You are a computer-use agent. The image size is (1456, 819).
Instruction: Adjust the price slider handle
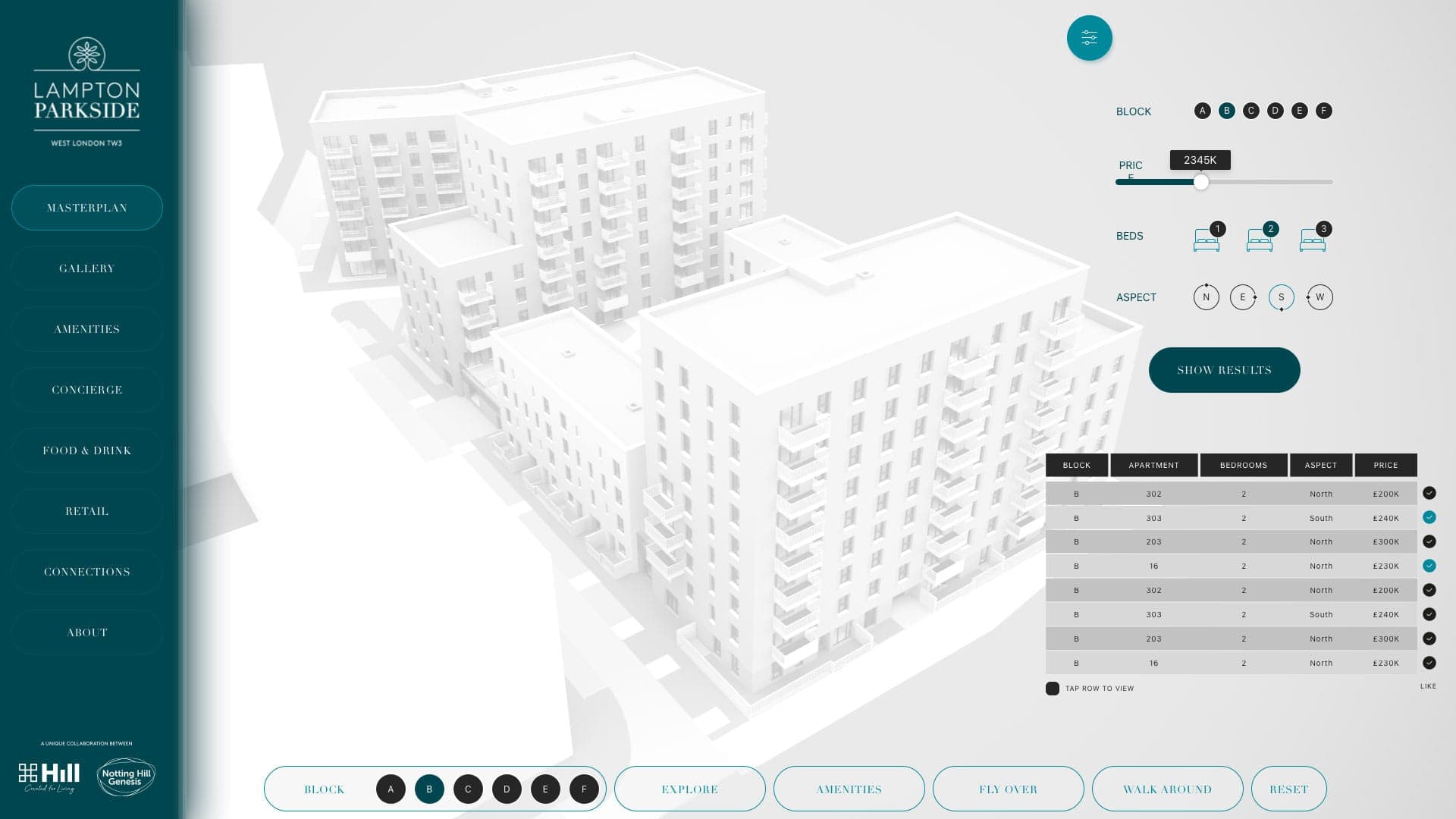tap(1202, 182)
